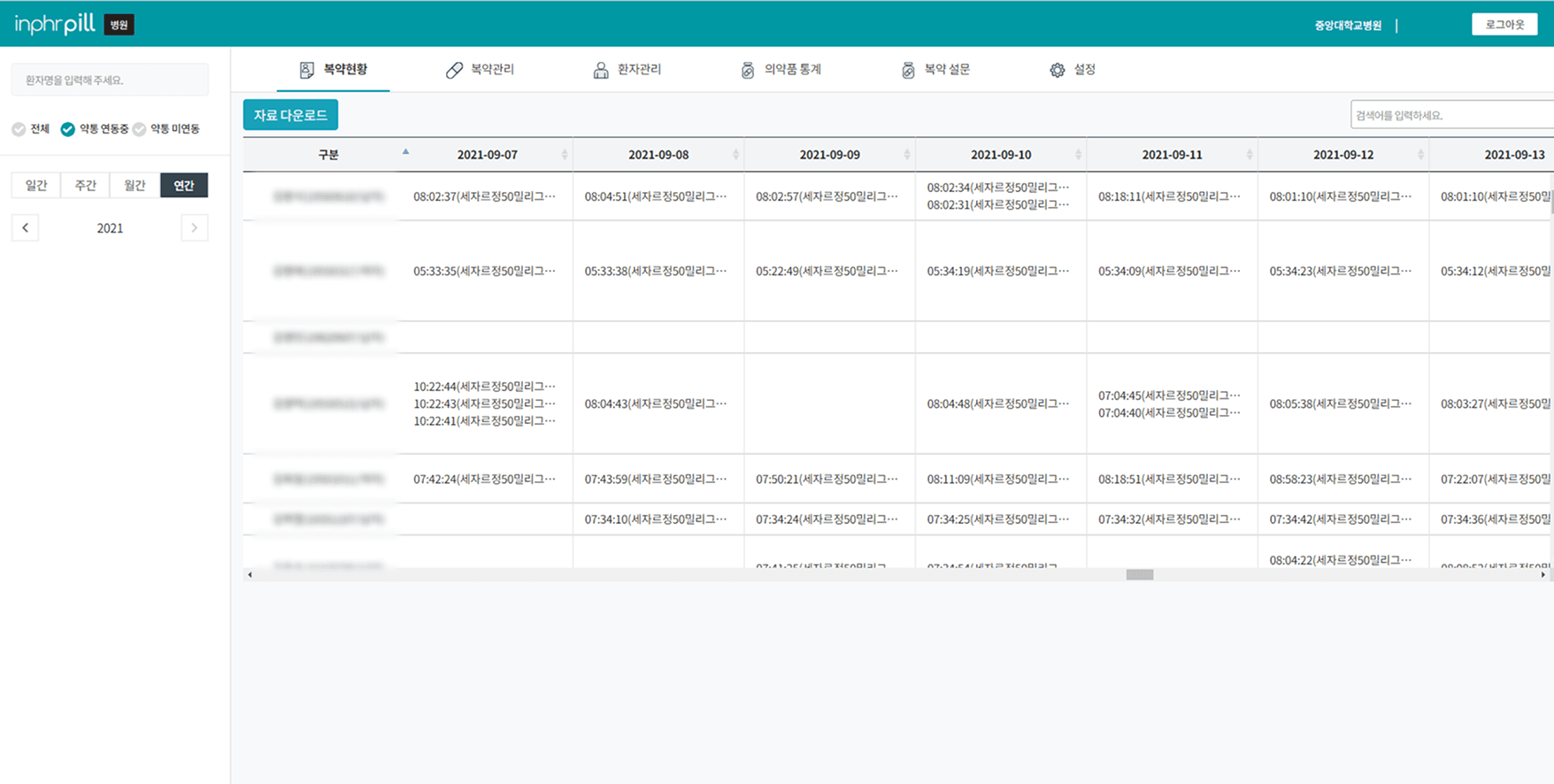Click the patient name search field

110,80
